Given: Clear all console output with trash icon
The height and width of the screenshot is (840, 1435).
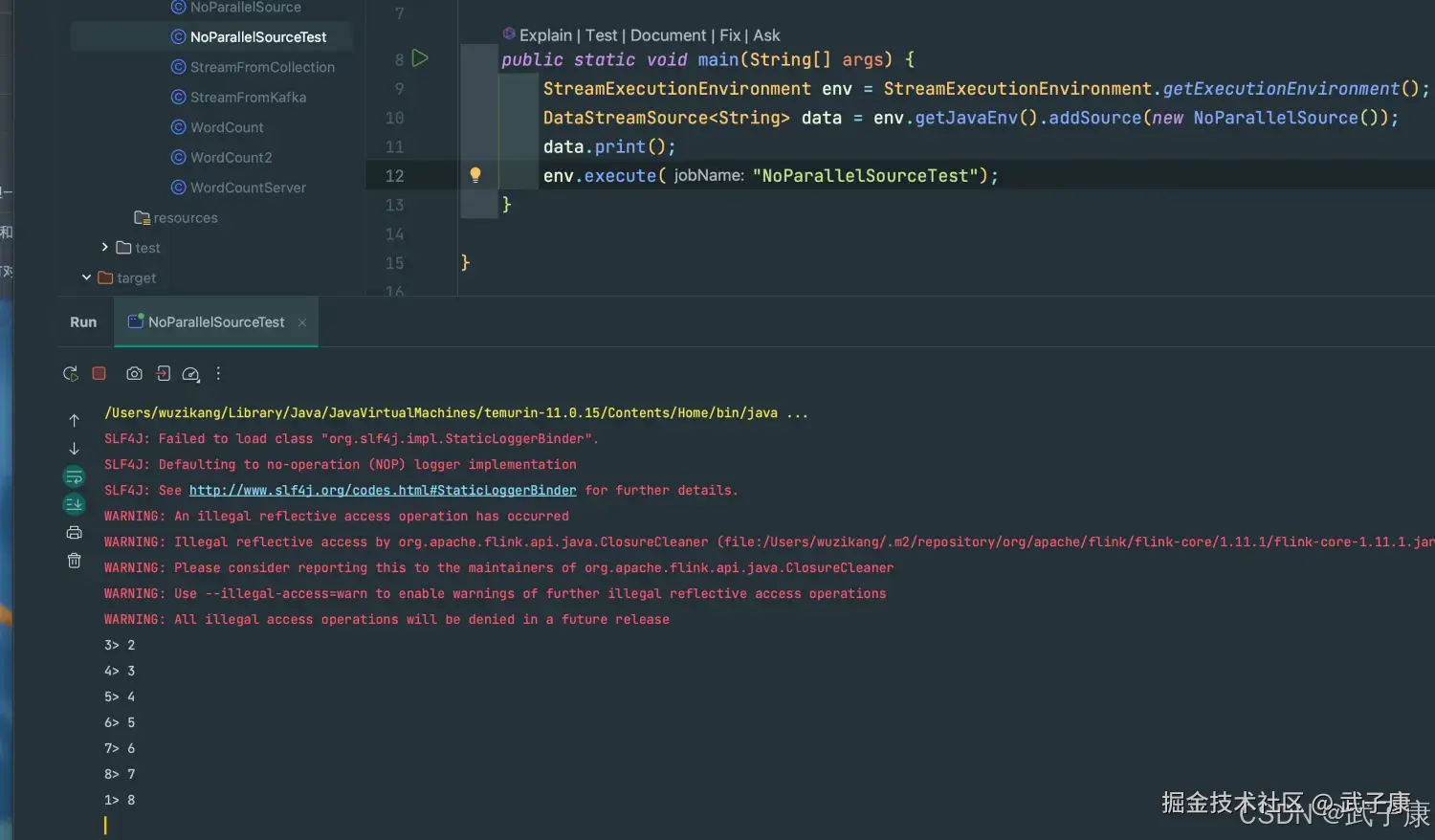Looking at the screenshot, I should coord(74,561).
